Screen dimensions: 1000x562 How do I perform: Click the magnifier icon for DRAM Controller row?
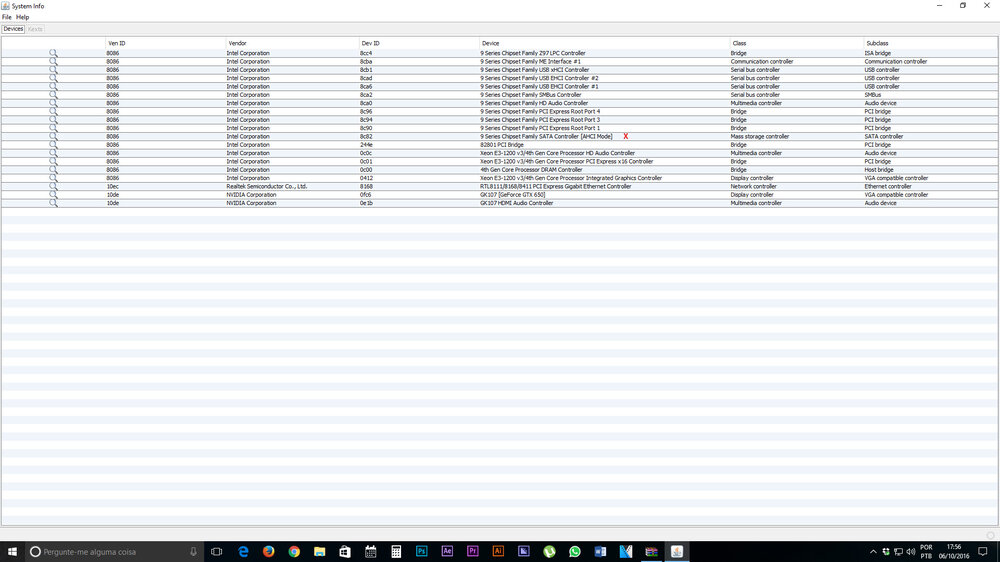tap(53, 170)
